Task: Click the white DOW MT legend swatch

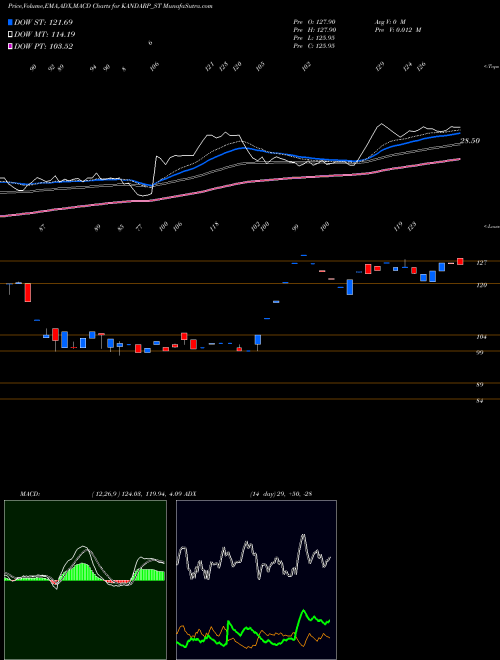Action: 10,34
